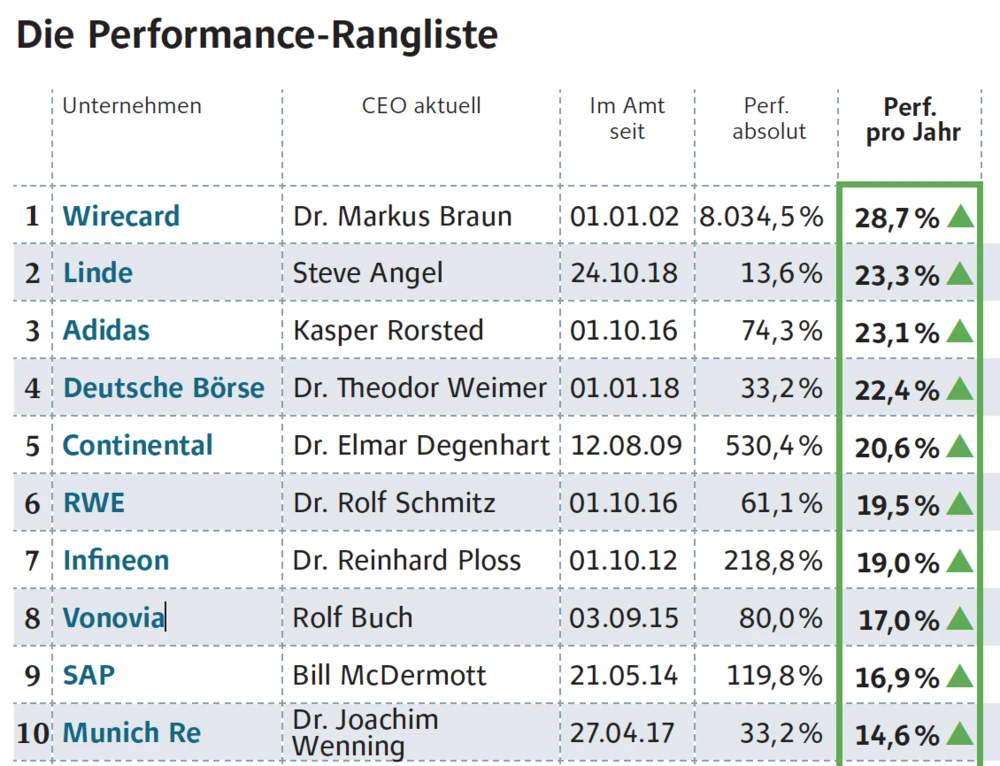Viewport: 1000px width, 766px height.
Task: Select the 'Dr. Elmar Degenhart' CEO cell
Action: pyautogui.click(x=421, y=446)
